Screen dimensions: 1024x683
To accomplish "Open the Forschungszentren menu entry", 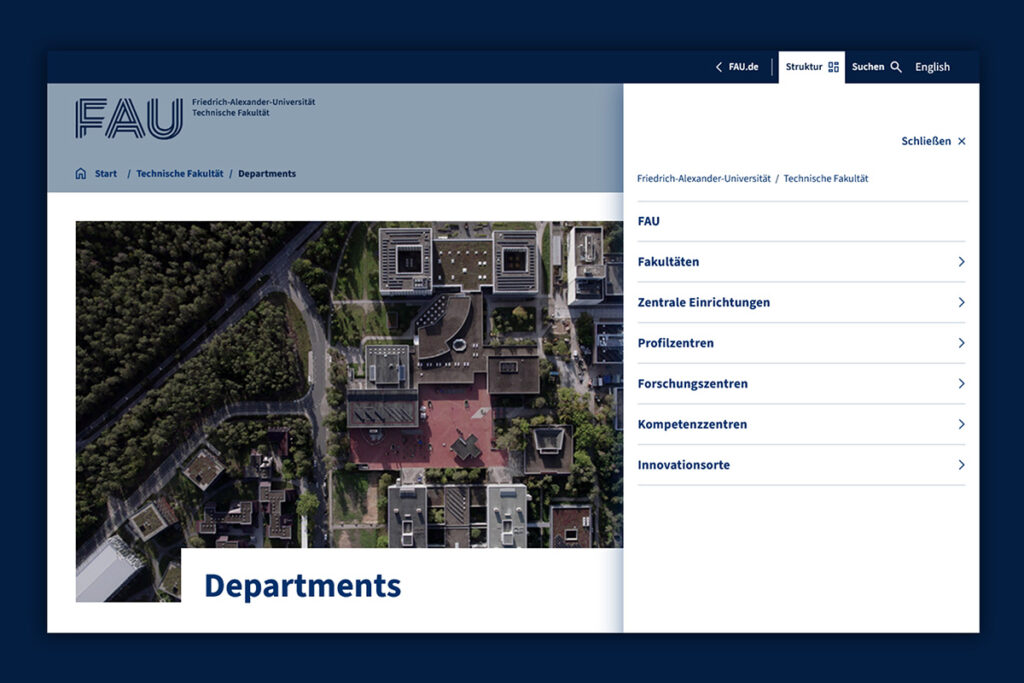I will click(693, 384).
